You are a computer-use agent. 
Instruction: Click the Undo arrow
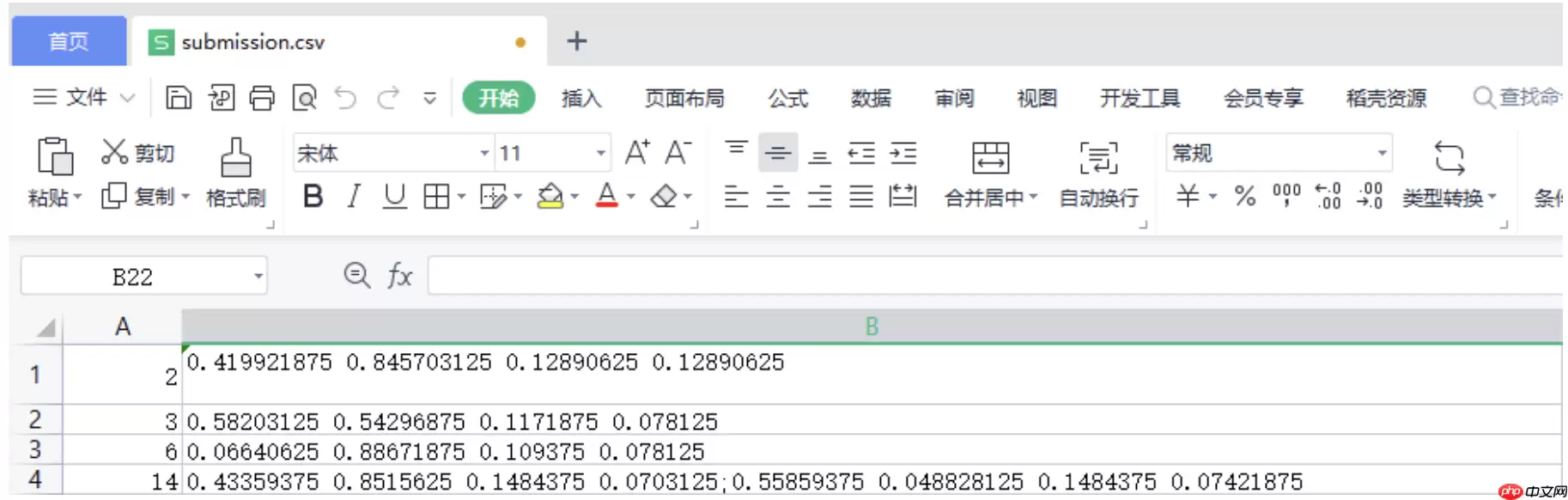[x=345, y=98]
